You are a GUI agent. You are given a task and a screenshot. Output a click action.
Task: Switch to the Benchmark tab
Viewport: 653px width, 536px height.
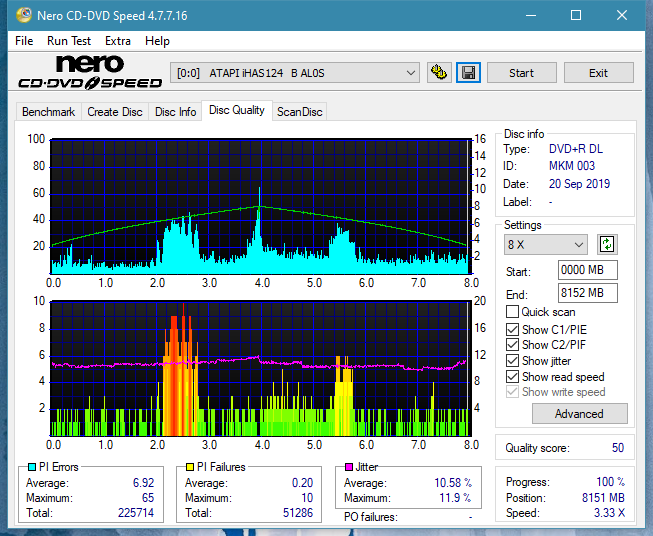tap(49, 112)
